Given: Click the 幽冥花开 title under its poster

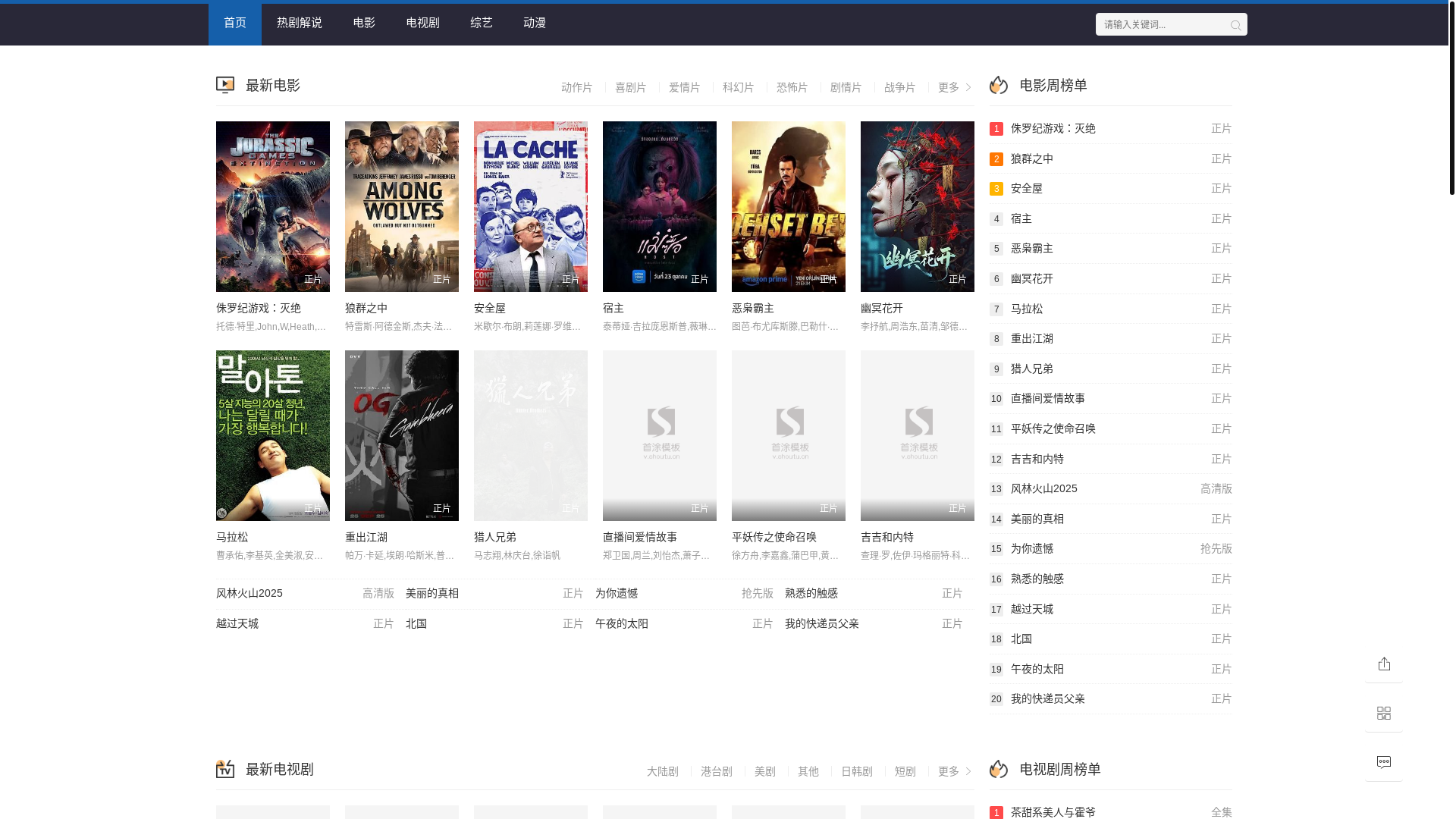Looking at the screenshot, I should pos(882,309).
